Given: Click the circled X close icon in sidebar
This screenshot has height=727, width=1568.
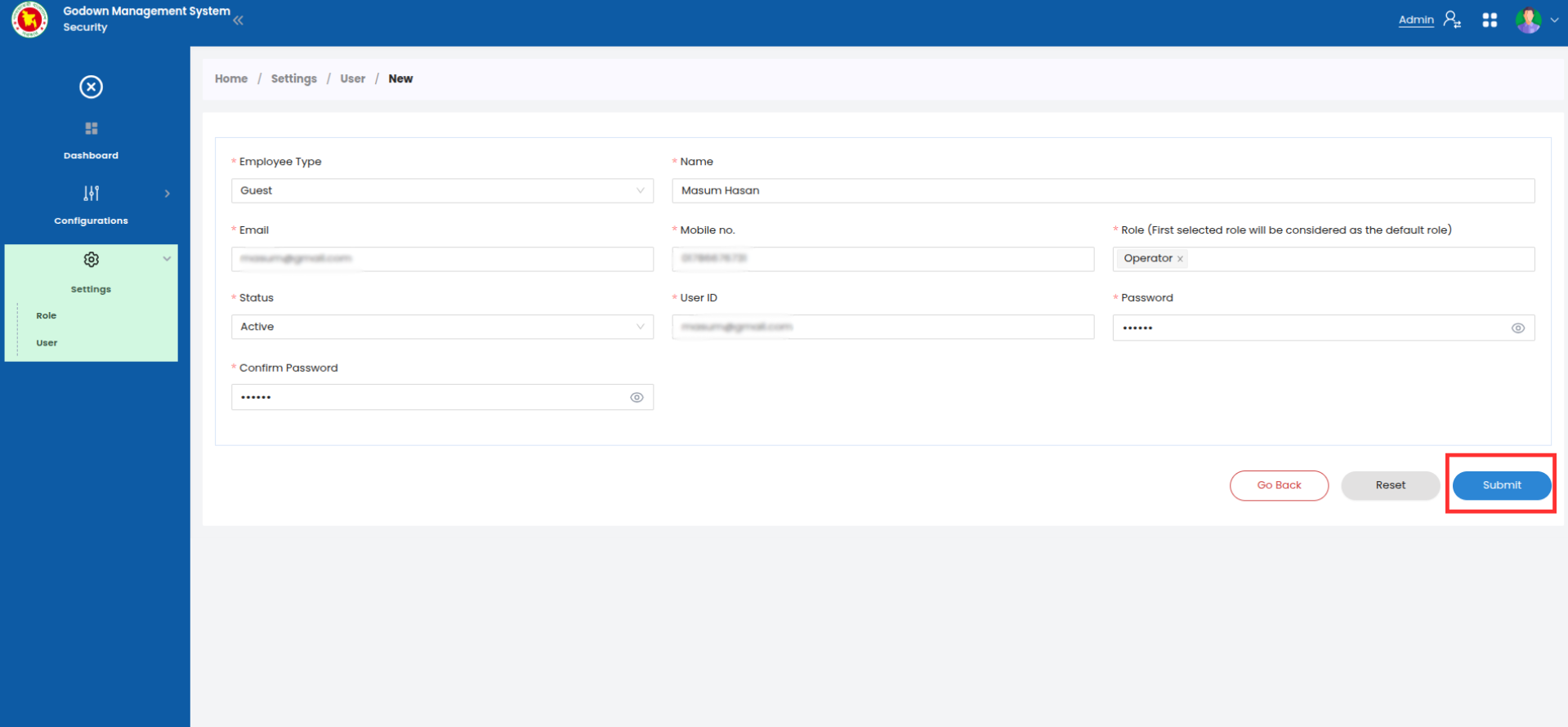Looking at the screenshot, I should (91, 87).
